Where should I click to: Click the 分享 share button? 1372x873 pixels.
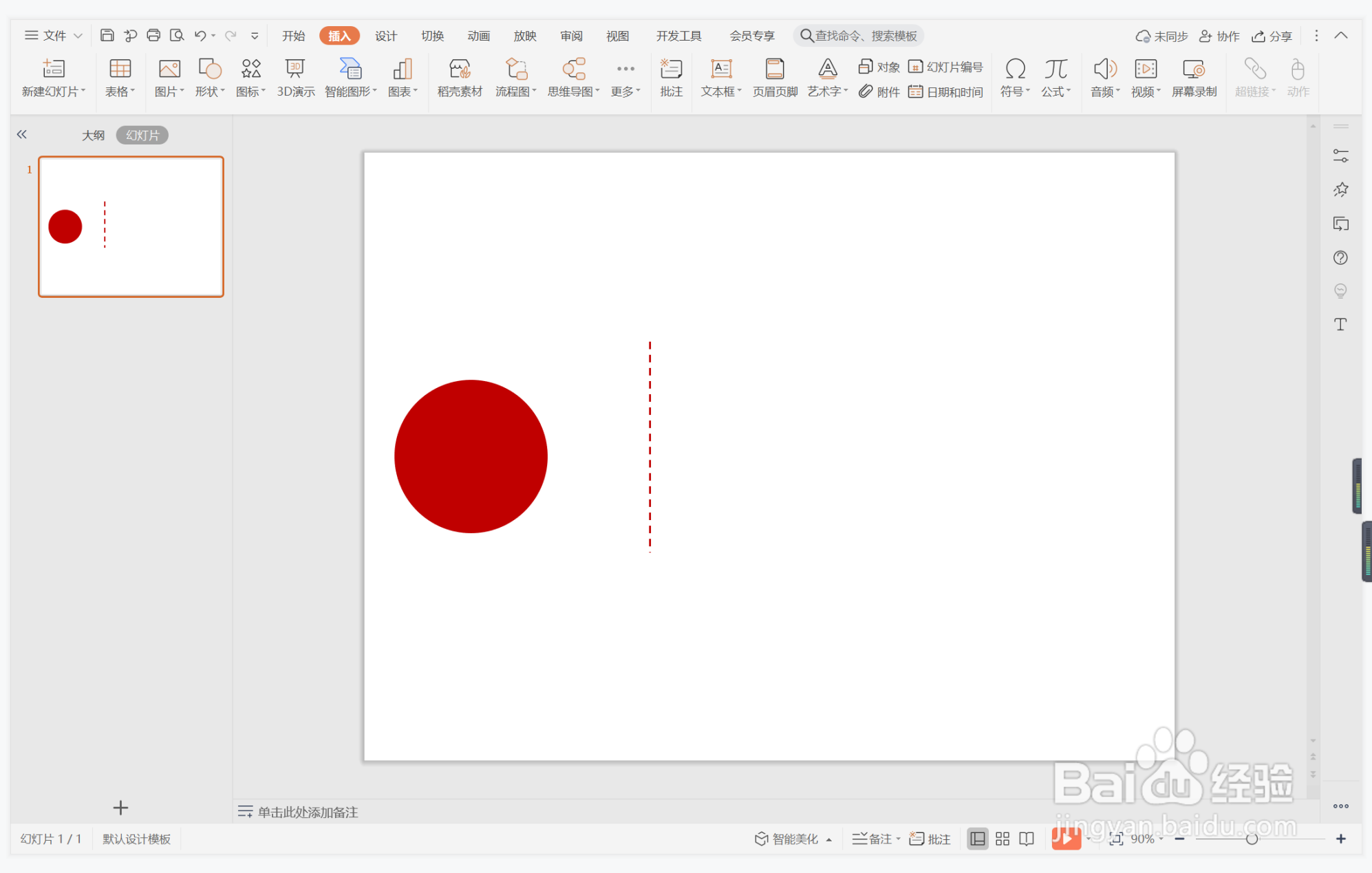pos(1272,36)
